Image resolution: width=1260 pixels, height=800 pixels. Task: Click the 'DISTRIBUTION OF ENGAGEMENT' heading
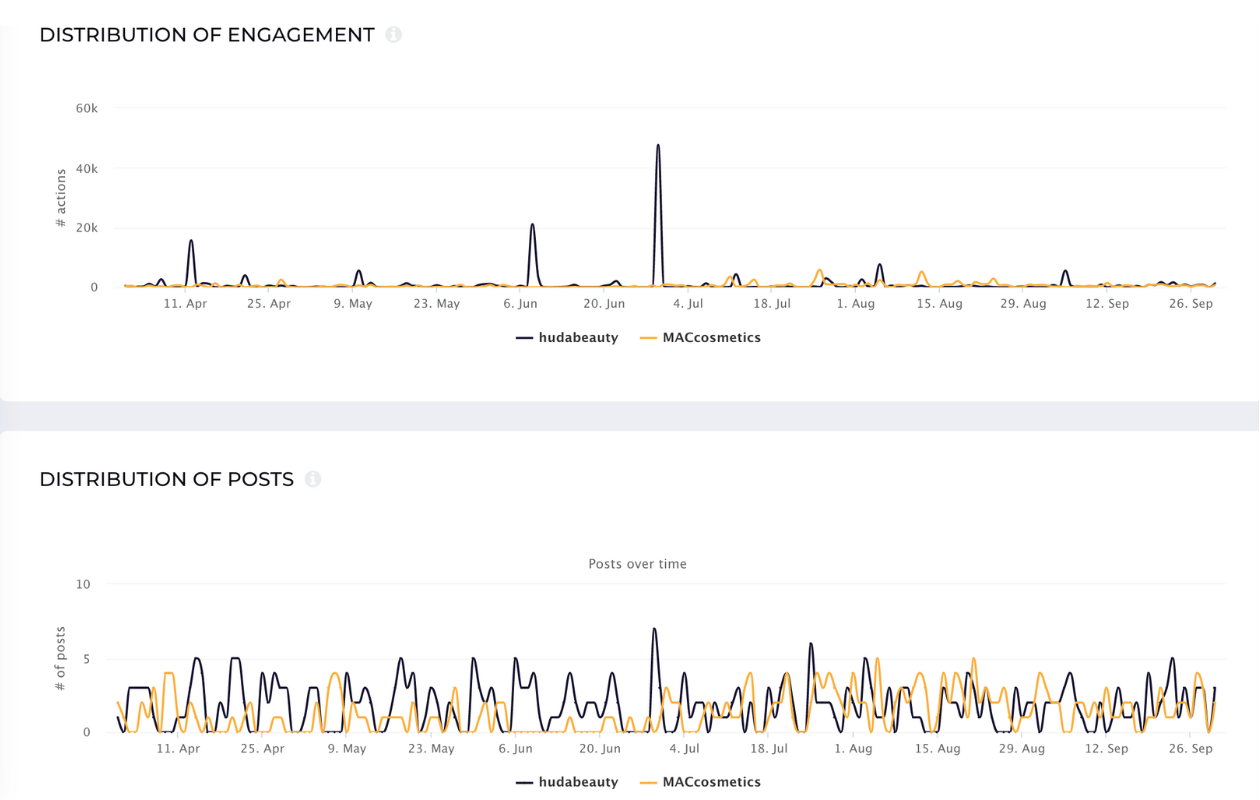(x=207, y=35)
